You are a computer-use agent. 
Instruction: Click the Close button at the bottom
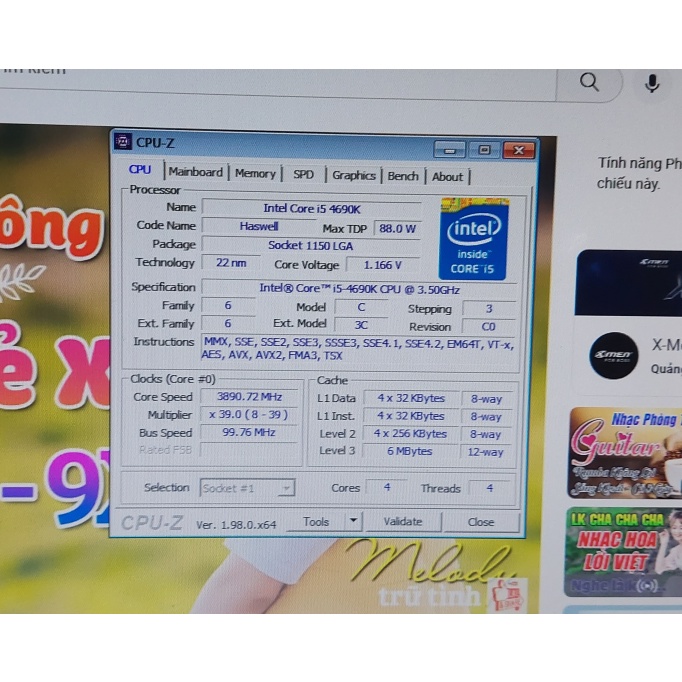click(x=481, y=522)
